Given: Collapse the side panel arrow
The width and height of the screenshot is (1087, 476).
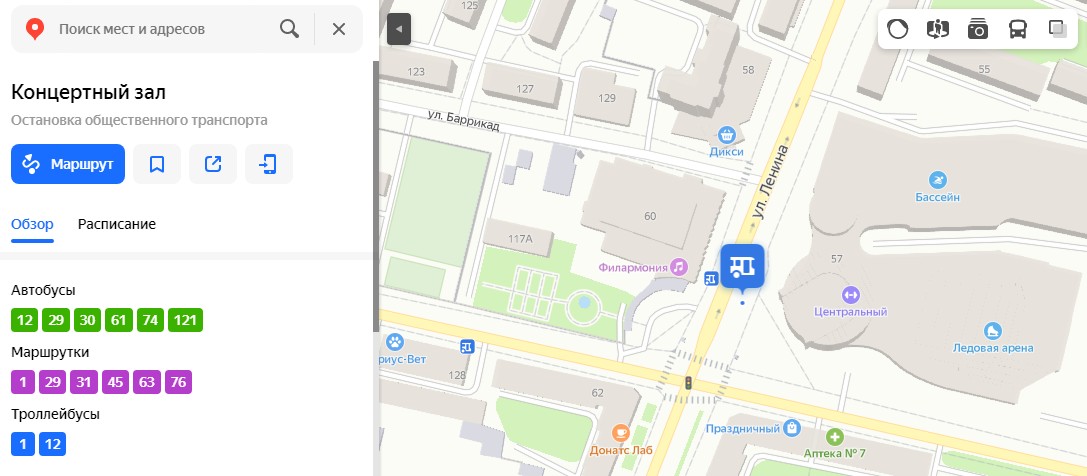Looking at the screenshot, I should [399, 29].
